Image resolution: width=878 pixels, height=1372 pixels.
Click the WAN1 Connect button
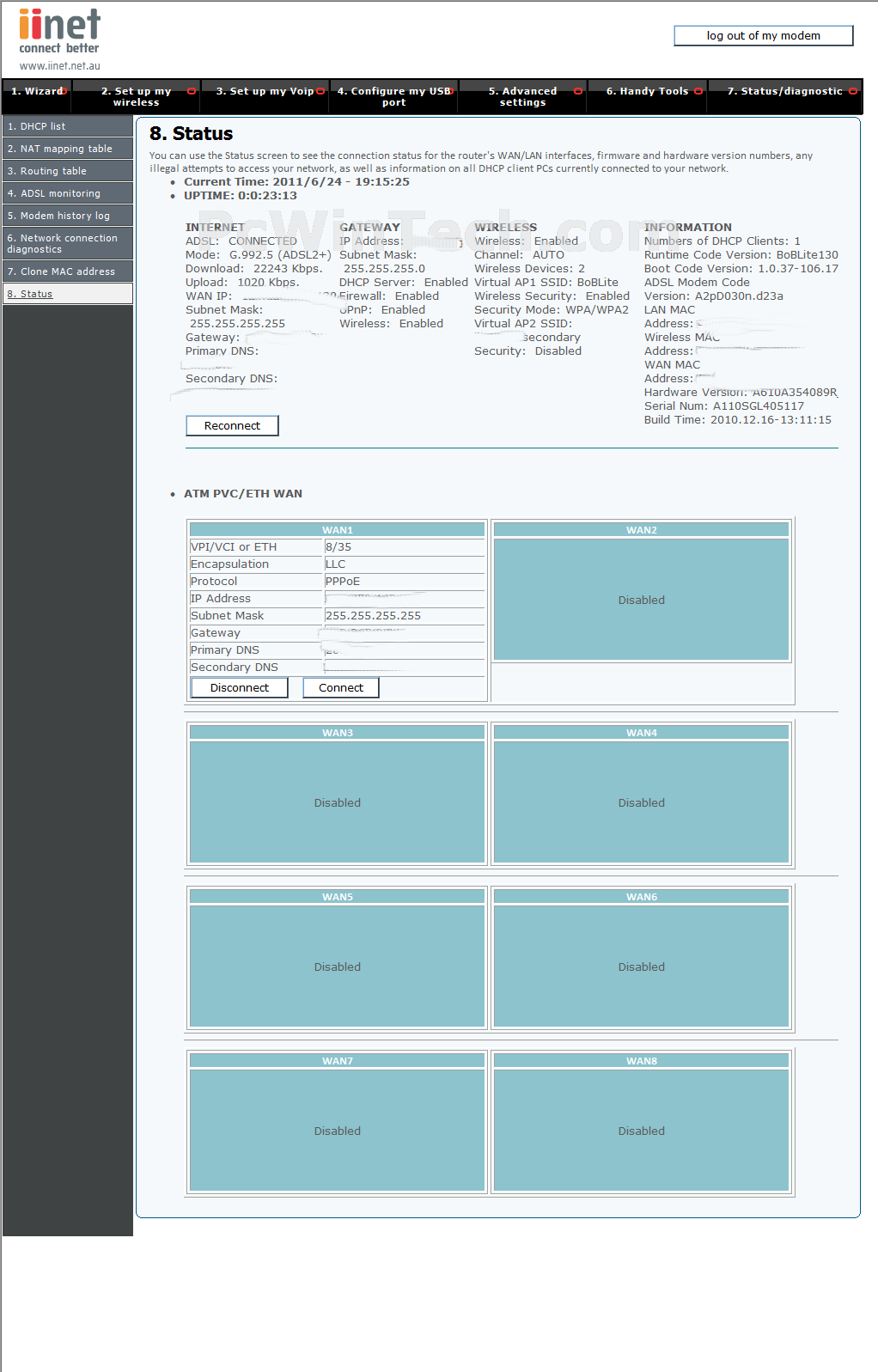(340, 688)
